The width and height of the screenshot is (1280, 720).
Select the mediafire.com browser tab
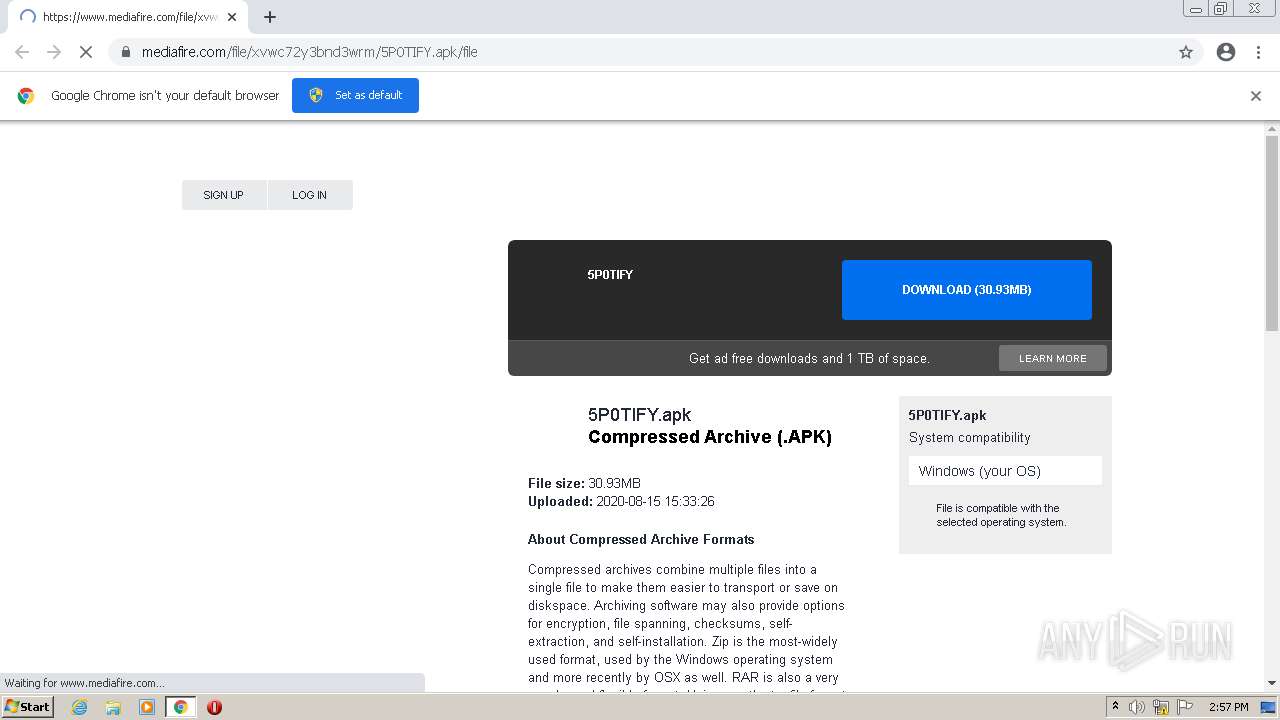(x=128, y=17)
